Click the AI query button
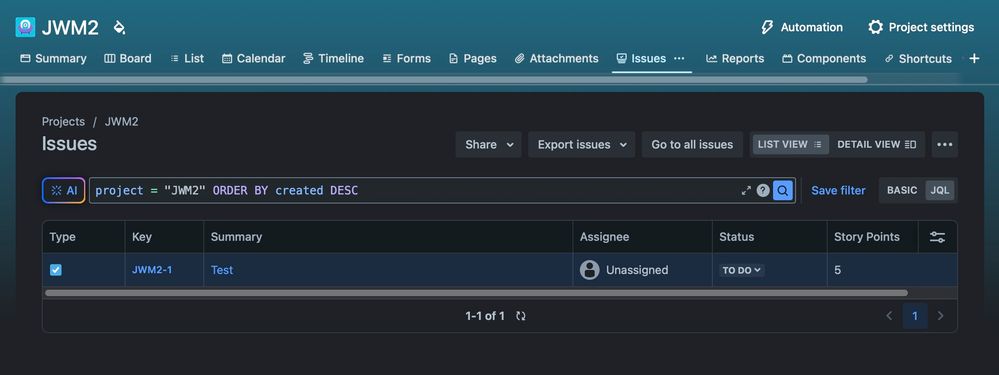 tap(64, 190)
